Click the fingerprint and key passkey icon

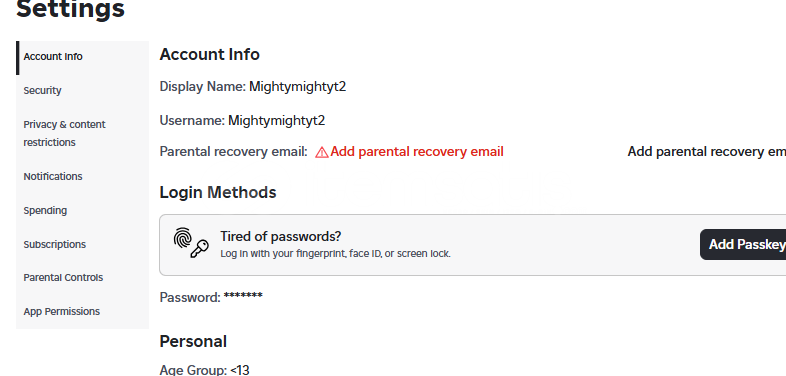[191, 243]
